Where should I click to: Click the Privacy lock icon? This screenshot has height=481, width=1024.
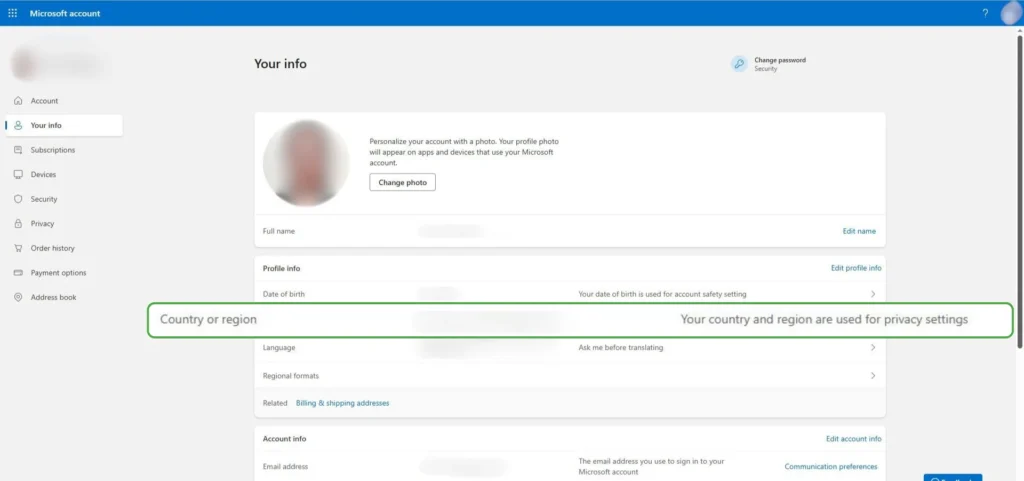pos(18,224)
